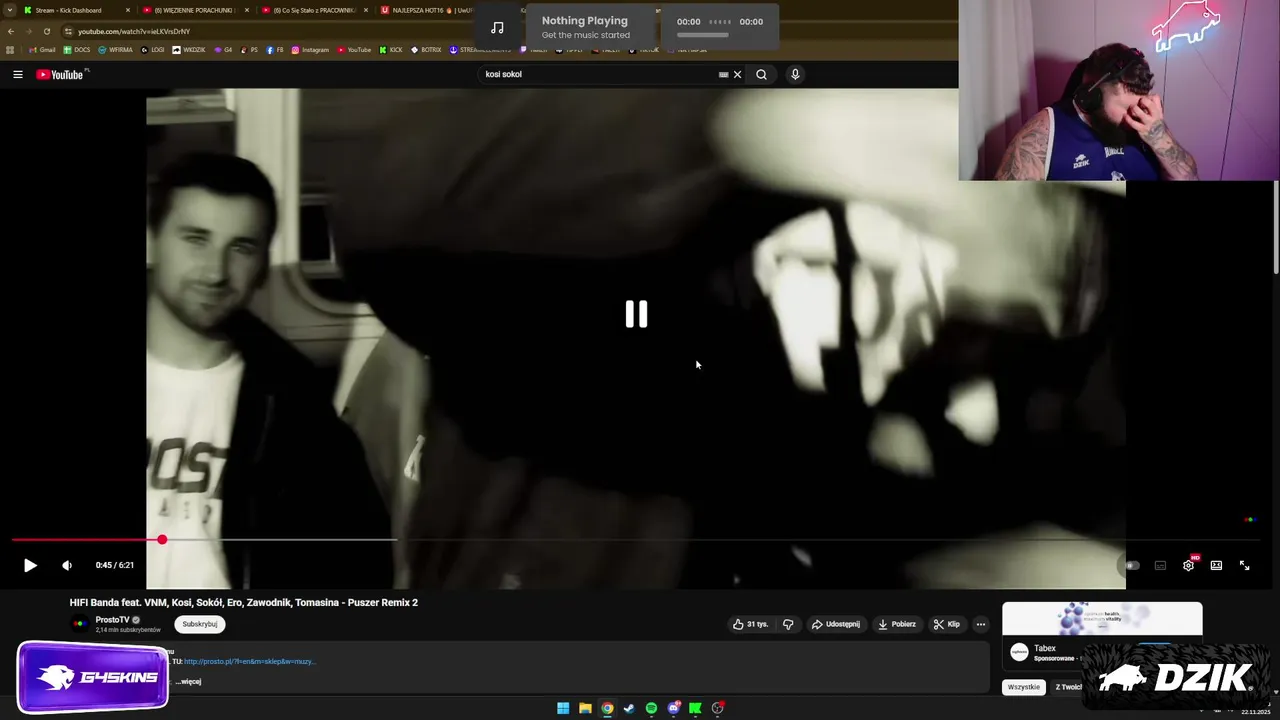The height and width of the screenshot is (720, 1280).
Task: Run the YouTube search magnifier button
Action: point(761,74)
